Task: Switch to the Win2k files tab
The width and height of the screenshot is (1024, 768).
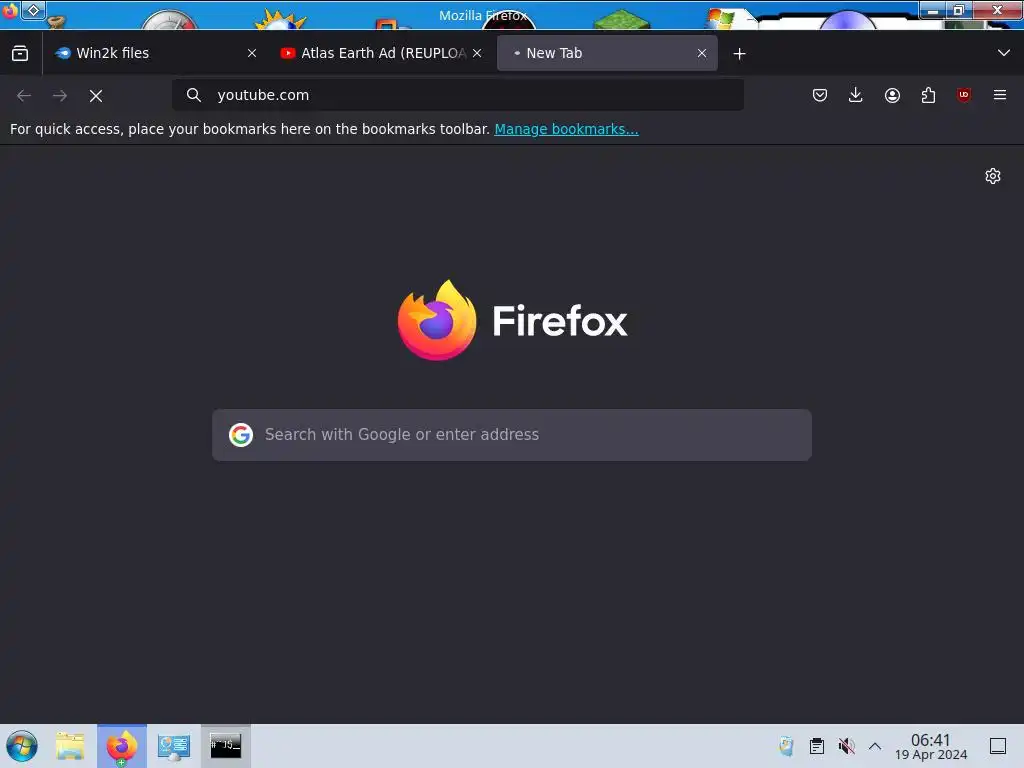Action: point(155,54)
